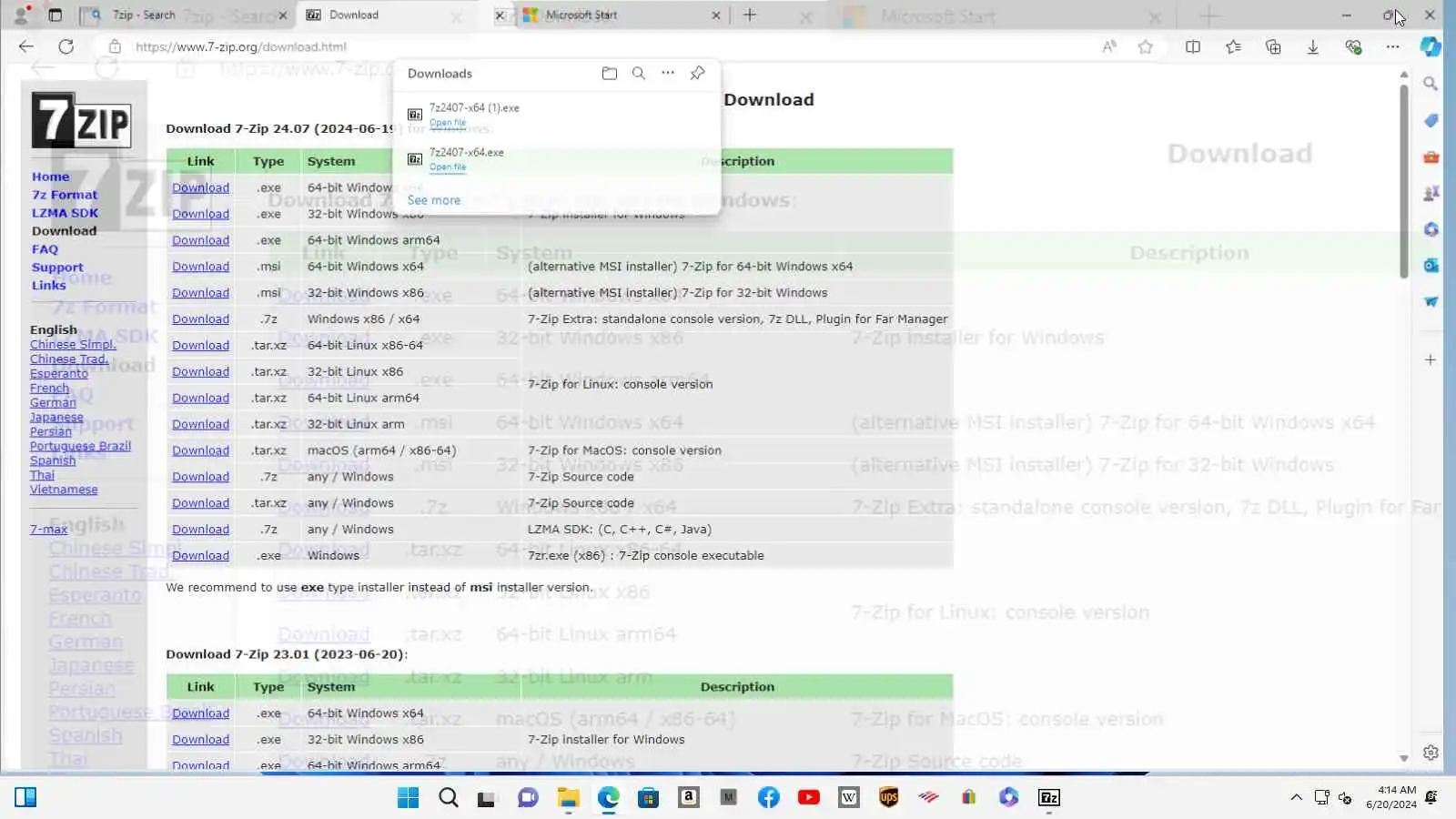Go to Home in 7-Zip menu
This screenshot has height=819, width=1456.
(x=50, y=177)
